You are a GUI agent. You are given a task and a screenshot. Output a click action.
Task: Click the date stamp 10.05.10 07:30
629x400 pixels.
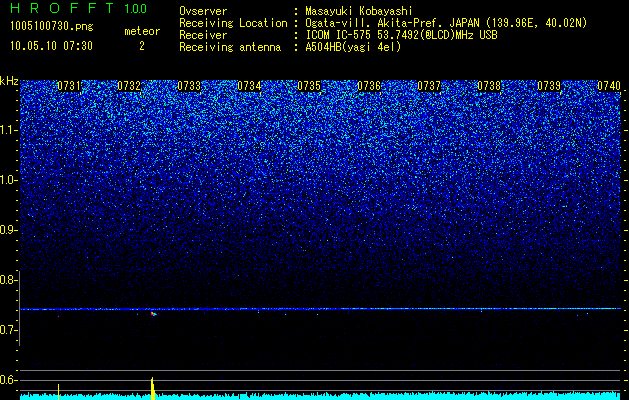click(51, 46)
